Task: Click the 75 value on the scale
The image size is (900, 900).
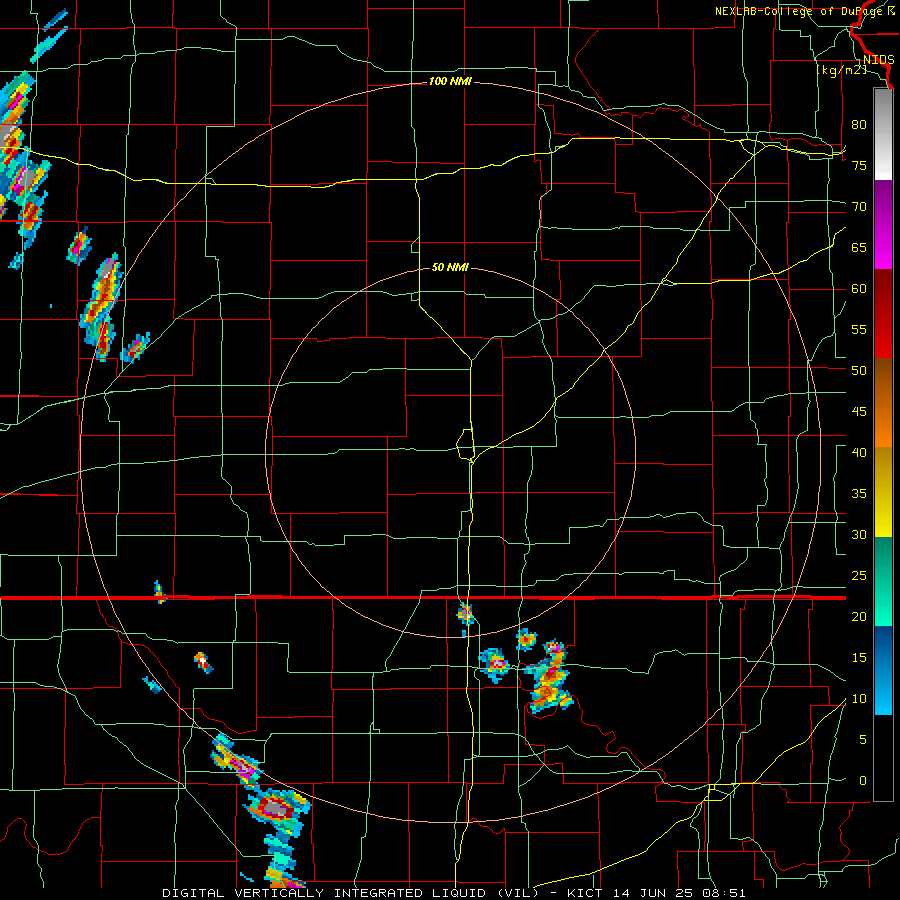Action: click(859, 165)
